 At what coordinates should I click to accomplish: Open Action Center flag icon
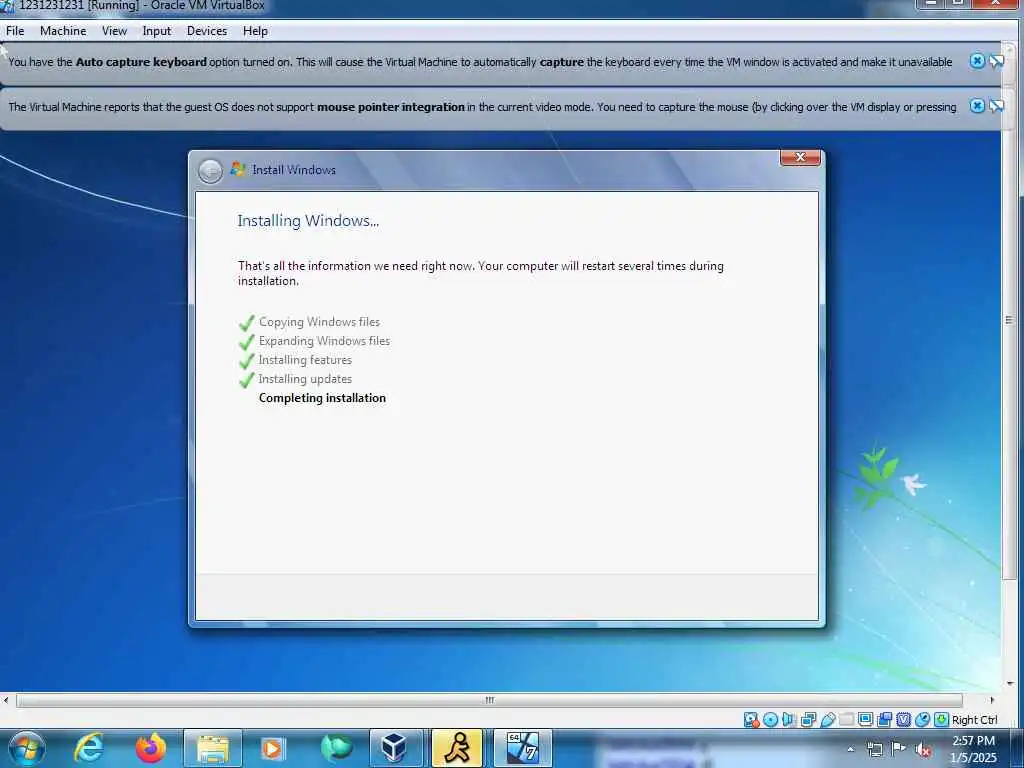click(898, 749)
